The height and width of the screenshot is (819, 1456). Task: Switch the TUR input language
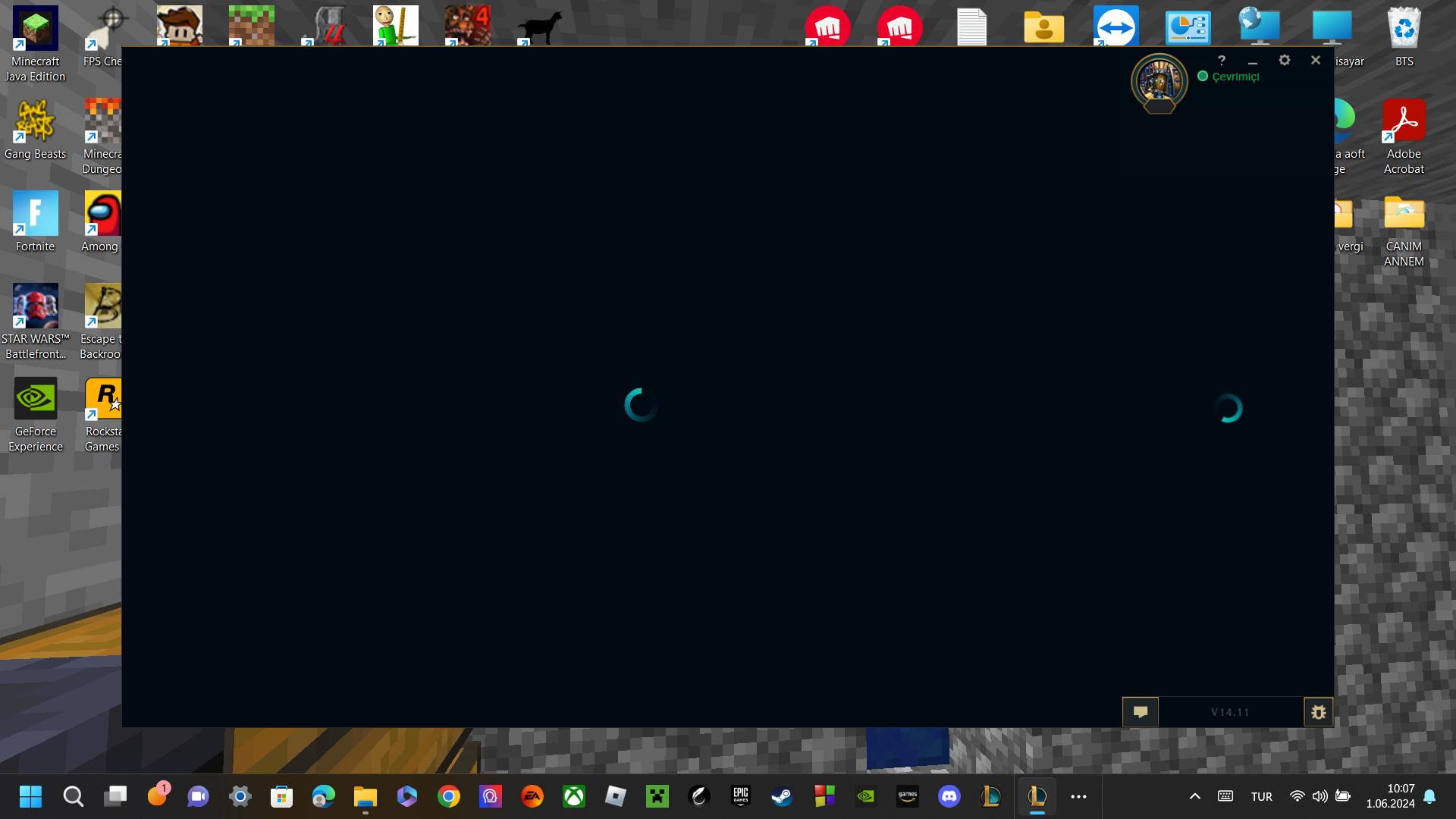coord(1261,796)
